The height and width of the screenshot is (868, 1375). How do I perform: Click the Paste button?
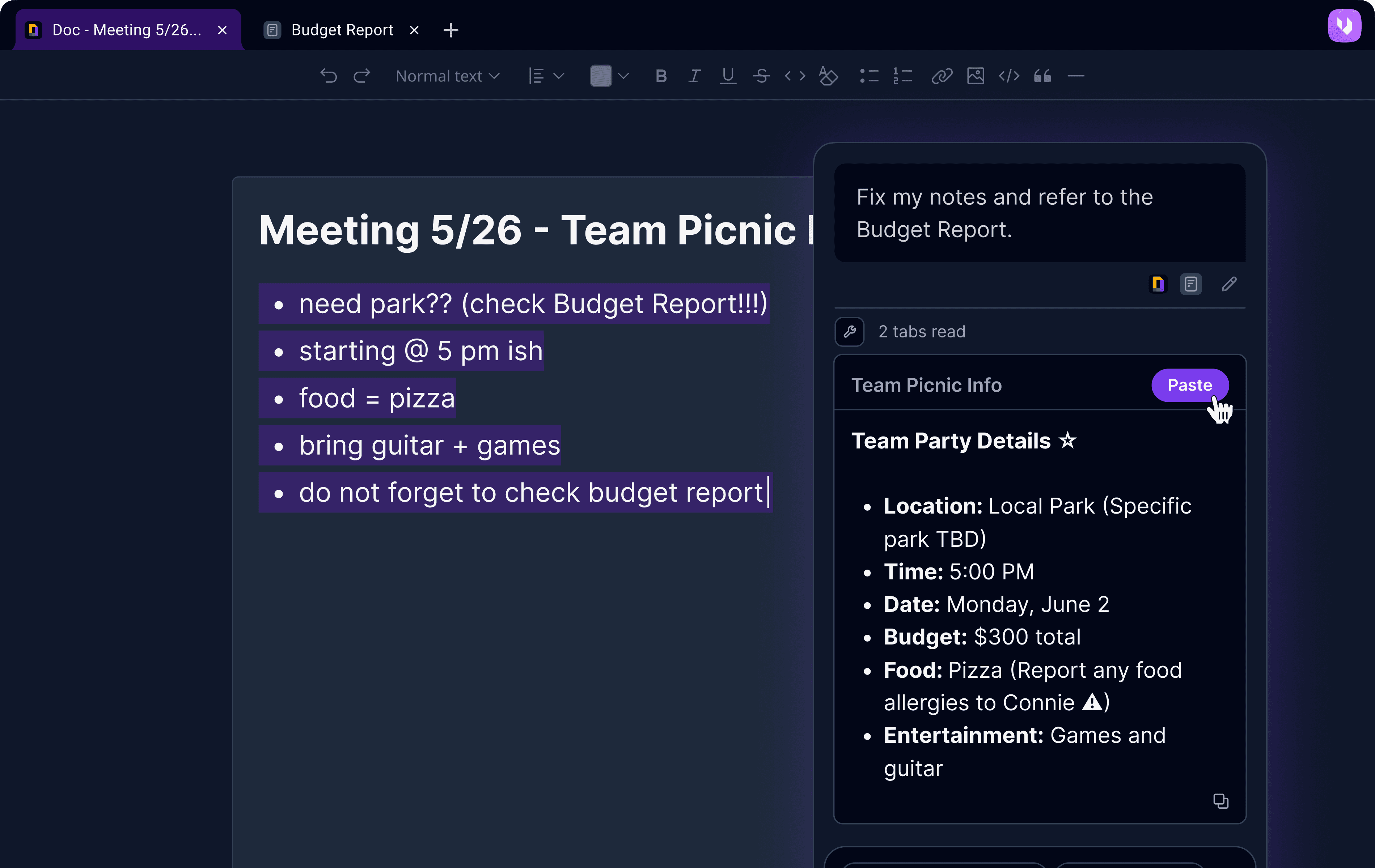(1190, 385)
